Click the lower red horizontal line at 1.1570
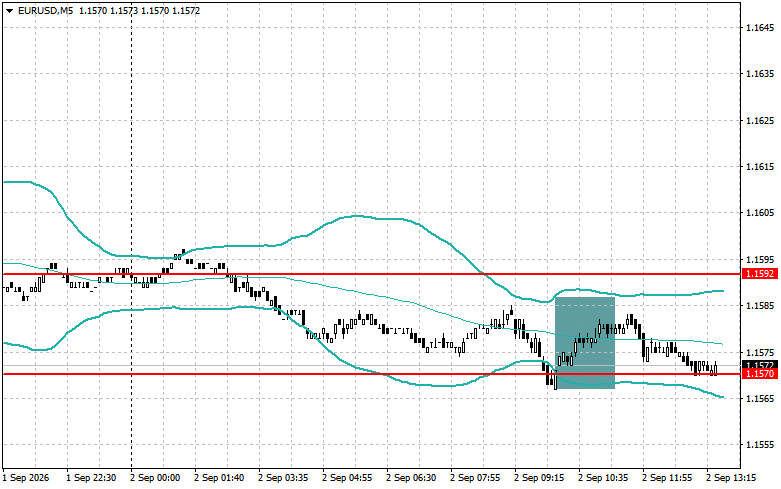The image size is (781, 489). (x=371, y=374)
